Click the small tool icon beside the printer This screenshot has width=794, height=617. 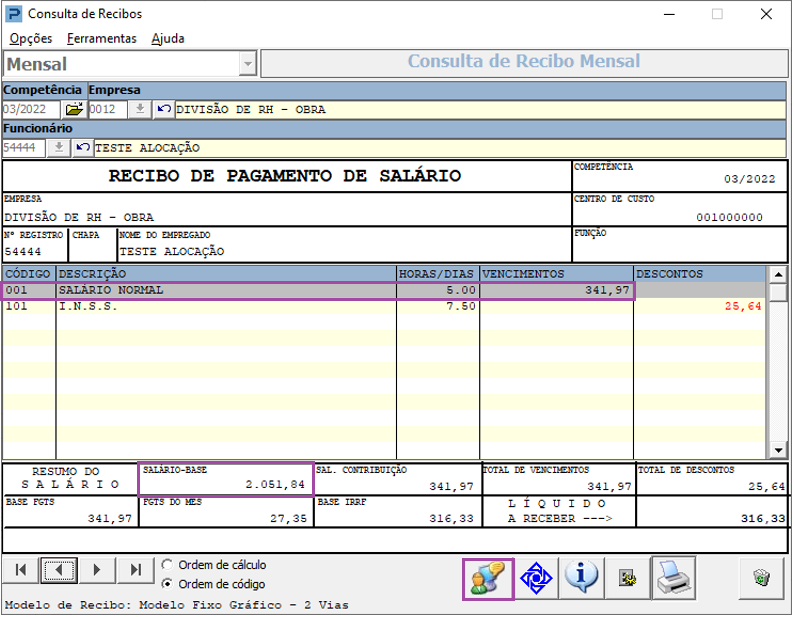point(627,578)
